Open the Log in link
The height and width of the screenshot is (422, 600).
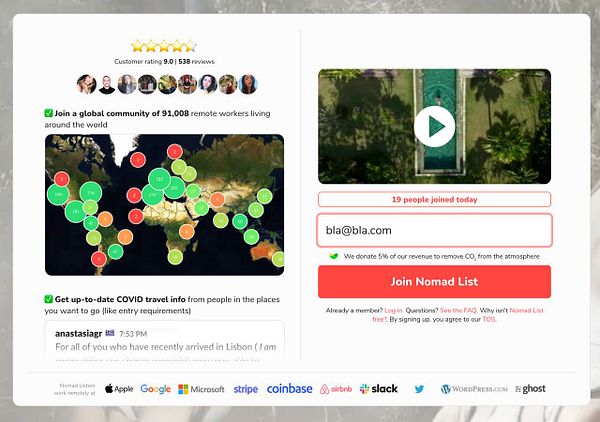[393, 310]
